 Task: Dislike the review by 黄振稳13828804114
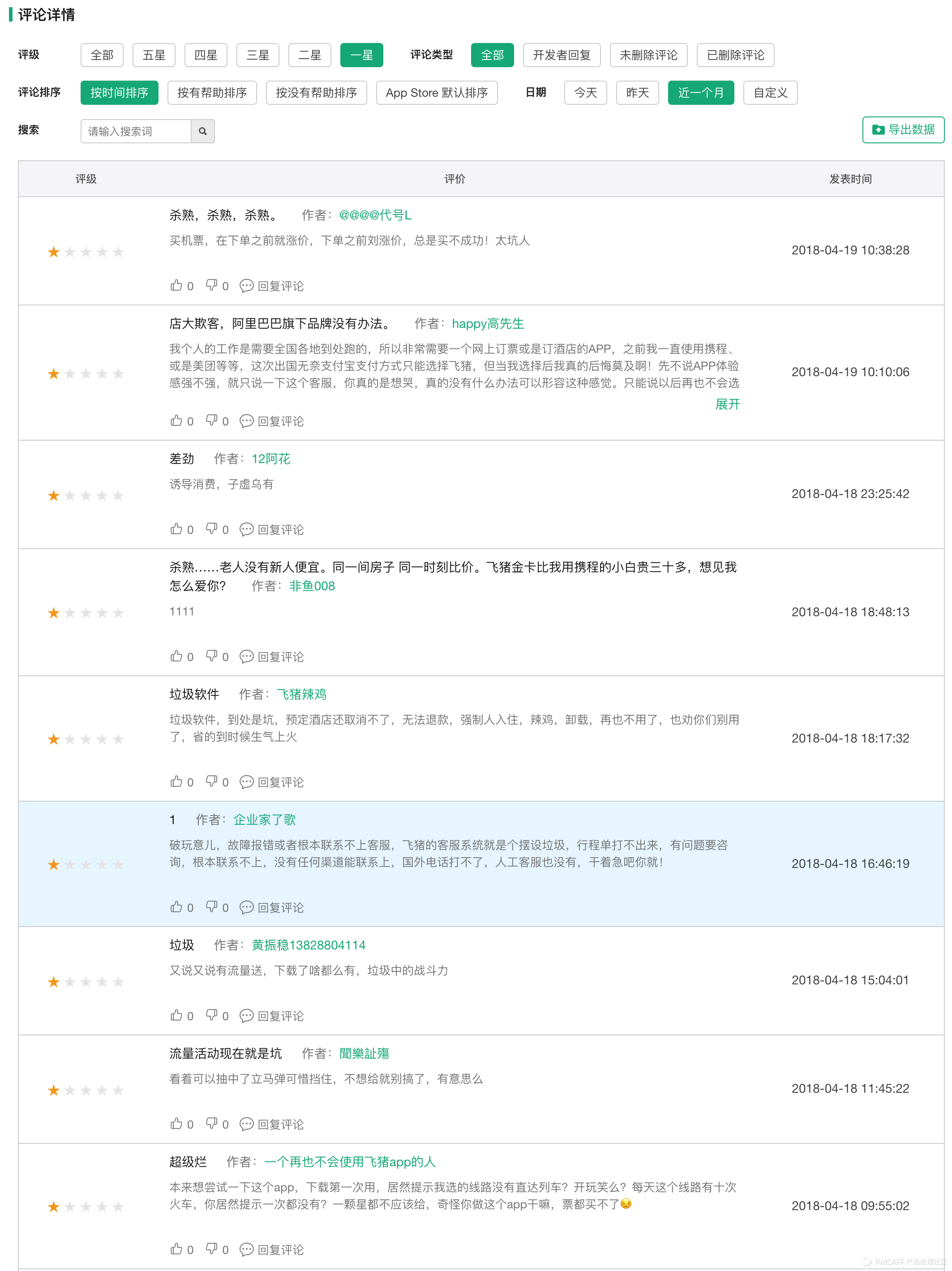(x=211, y=1016)
